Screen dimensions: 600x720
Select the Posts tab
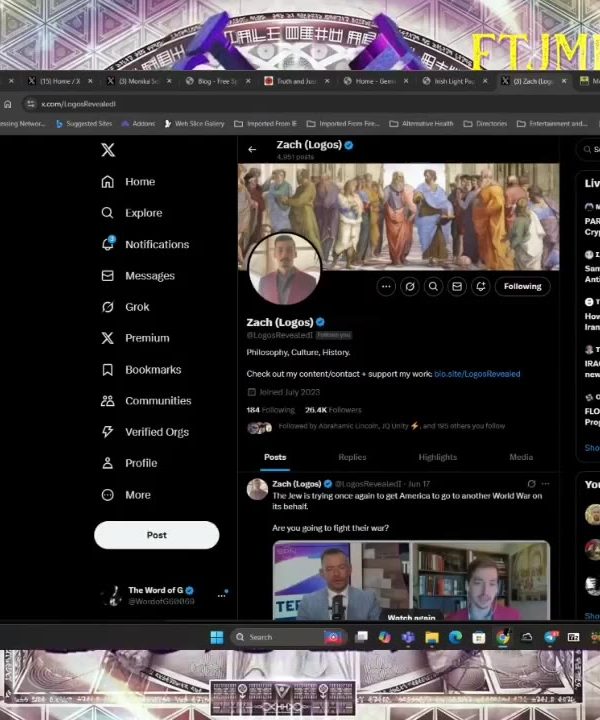[275, 457]
